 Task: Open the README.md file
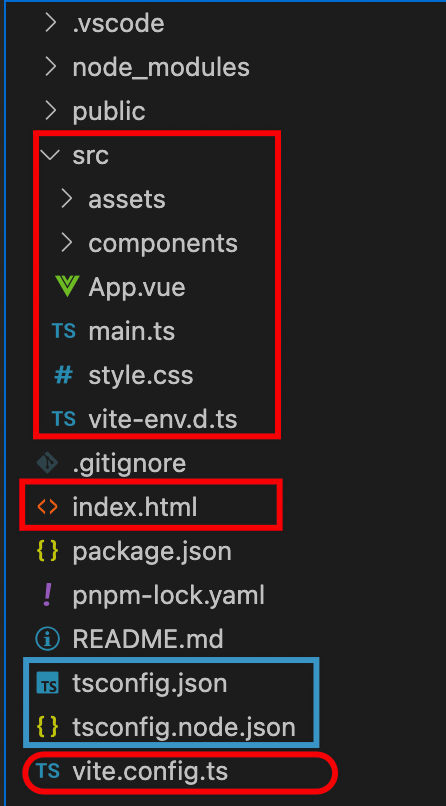[148, 639]
